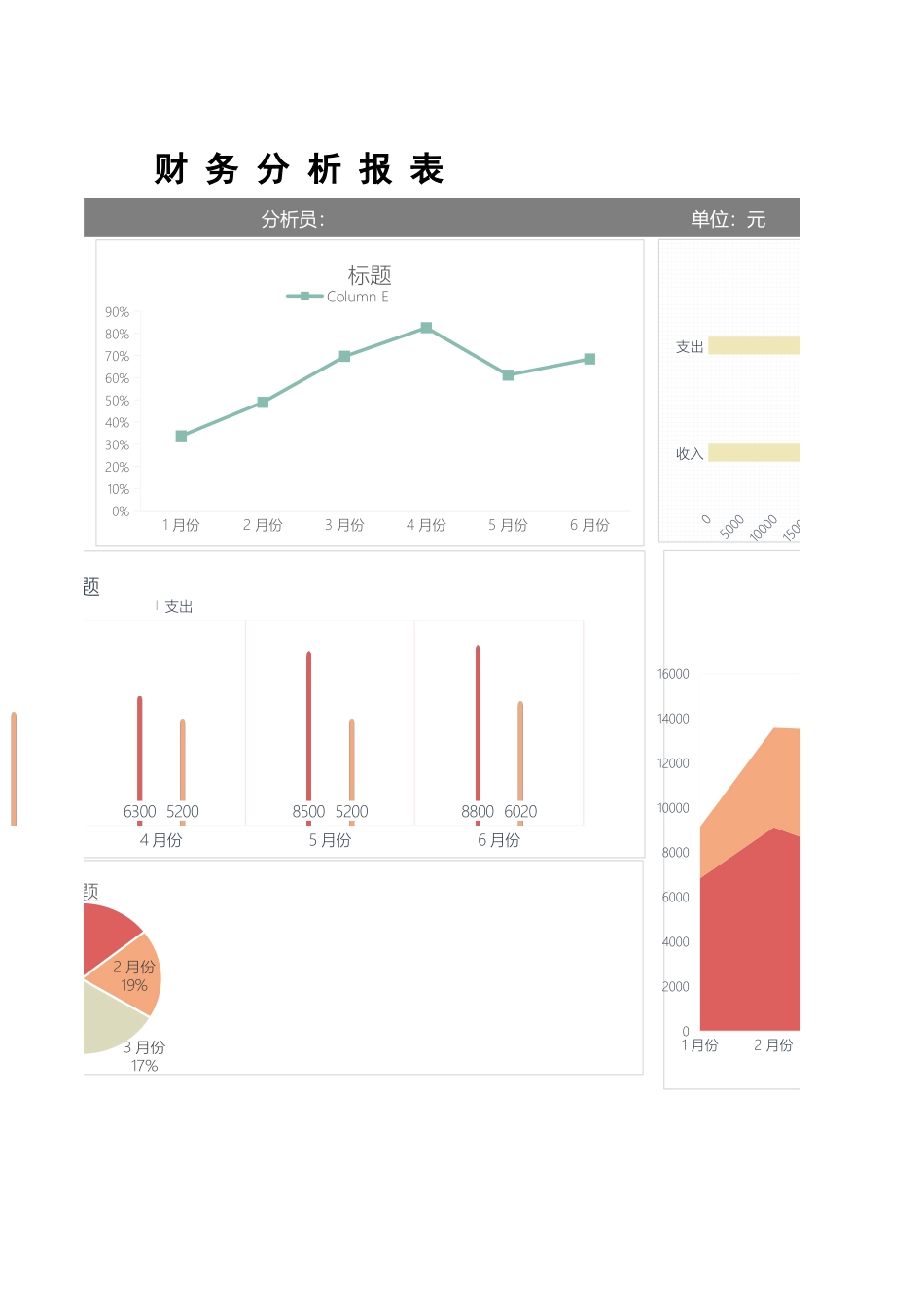Select the 支出 horizontal bar
Image resolution: width=924 pixels, height=1307 pixels.
[x=754, y=346]
